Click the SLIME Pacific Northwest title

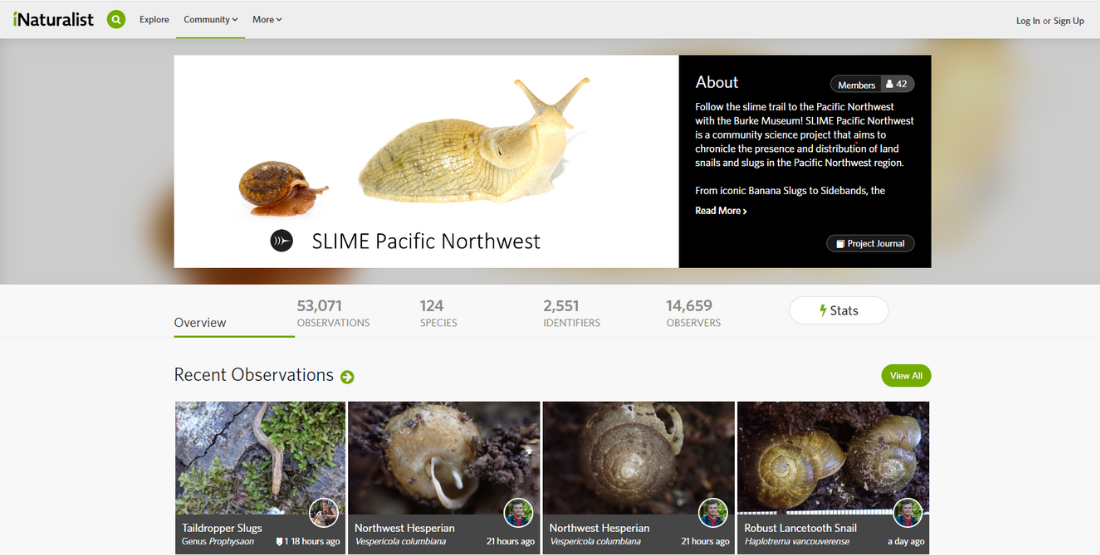pyautogui.click(x=426, y=241)
